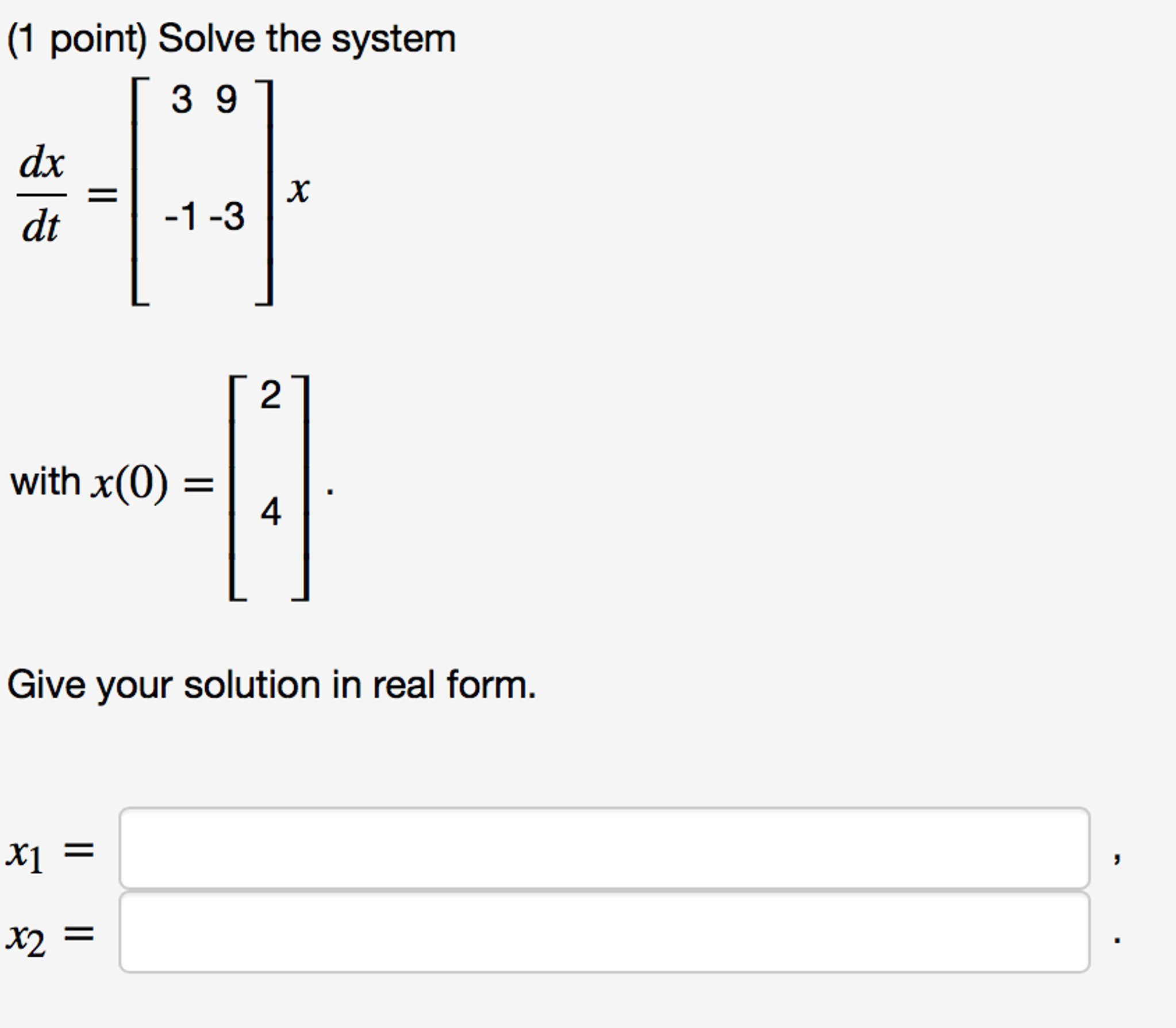
Task: Click the initial vector entry 2
Action: click(270, 395)
